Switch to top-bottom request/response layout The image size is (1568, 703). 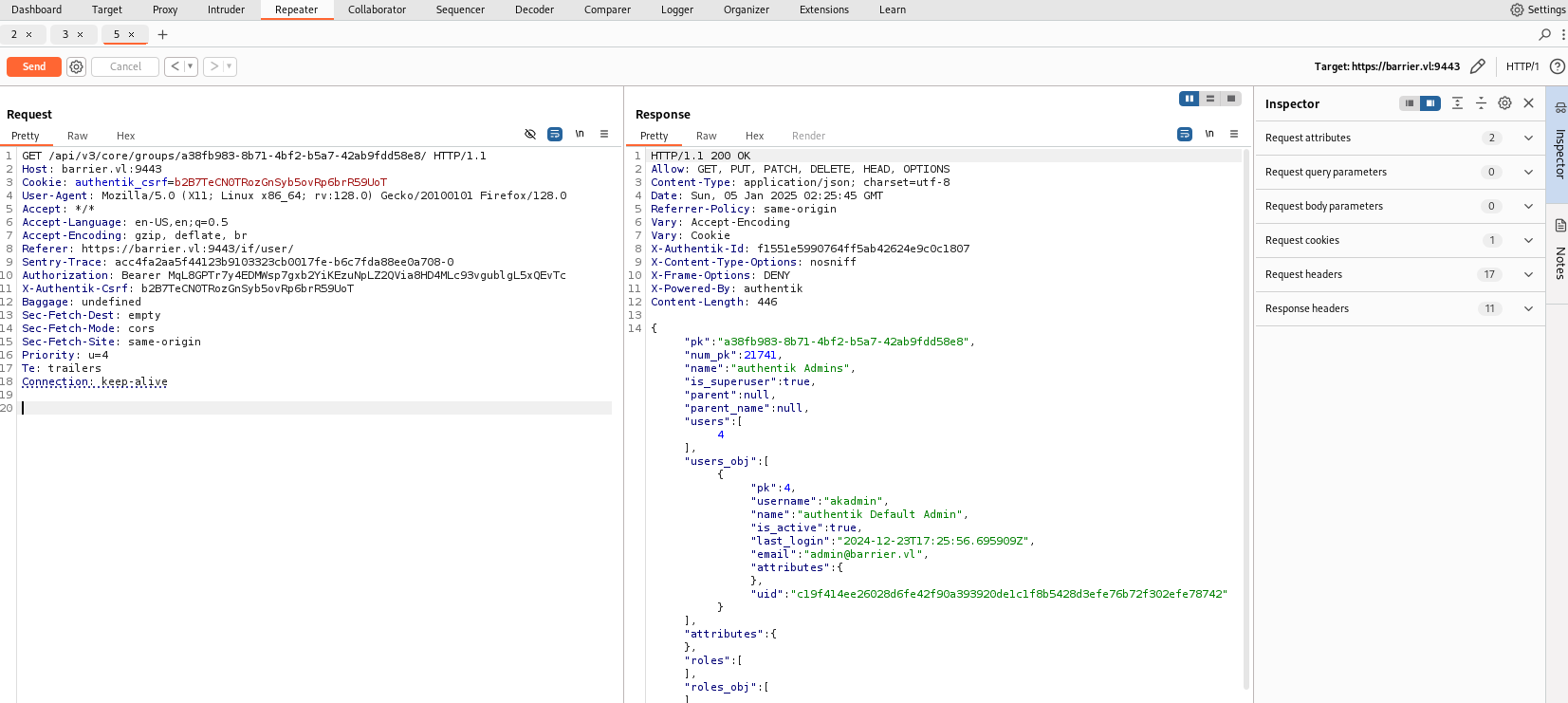(x=1210, y=99)
